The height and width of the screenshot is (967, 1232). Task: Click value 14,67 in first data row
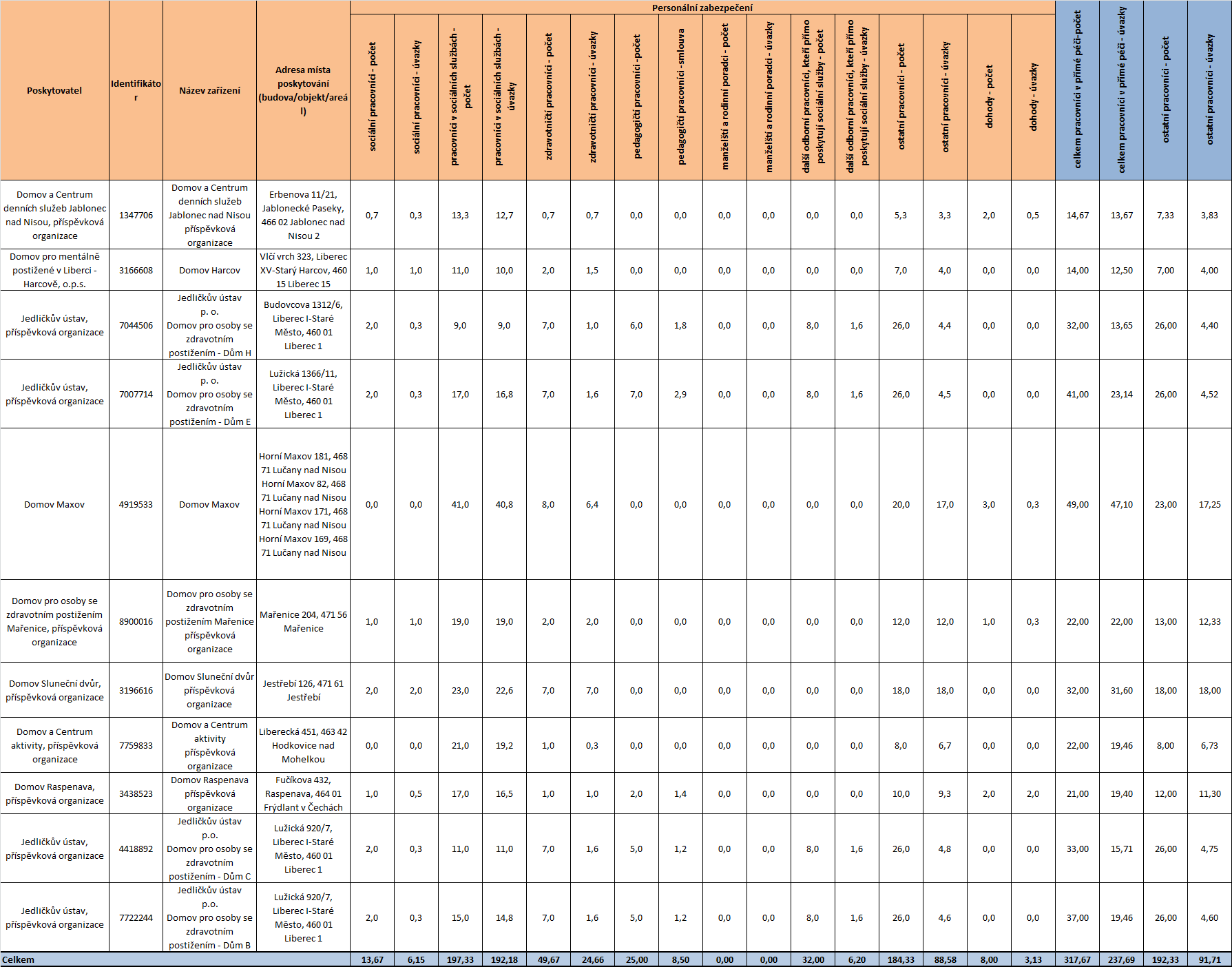coord(1077,215)
